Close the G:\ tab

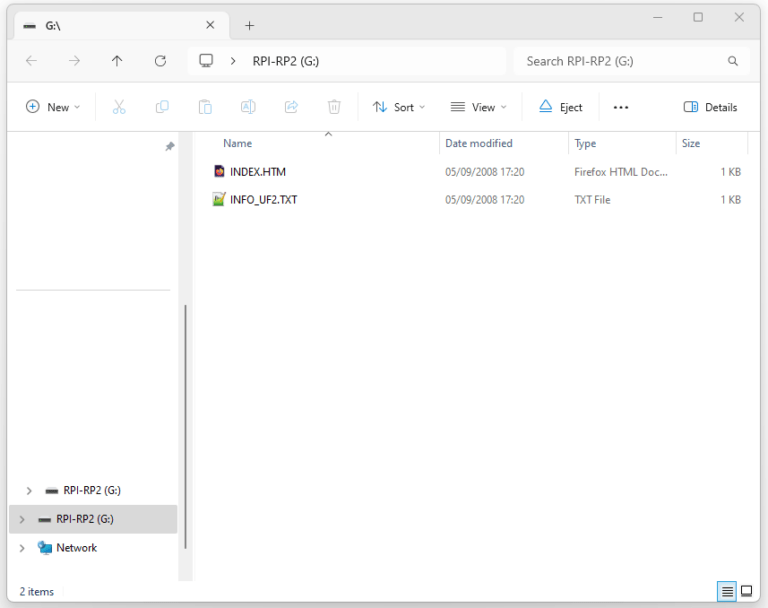(x=210, y=25)
